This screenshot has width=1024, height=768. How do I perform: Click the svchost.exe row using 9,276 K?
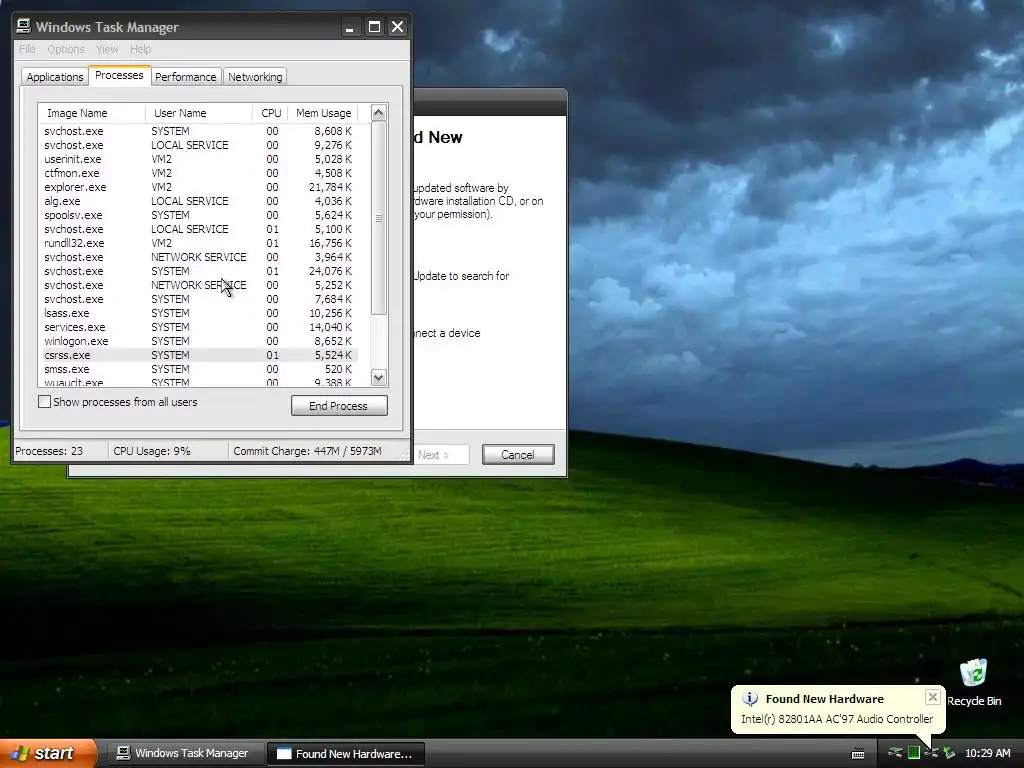click(199, 145)
